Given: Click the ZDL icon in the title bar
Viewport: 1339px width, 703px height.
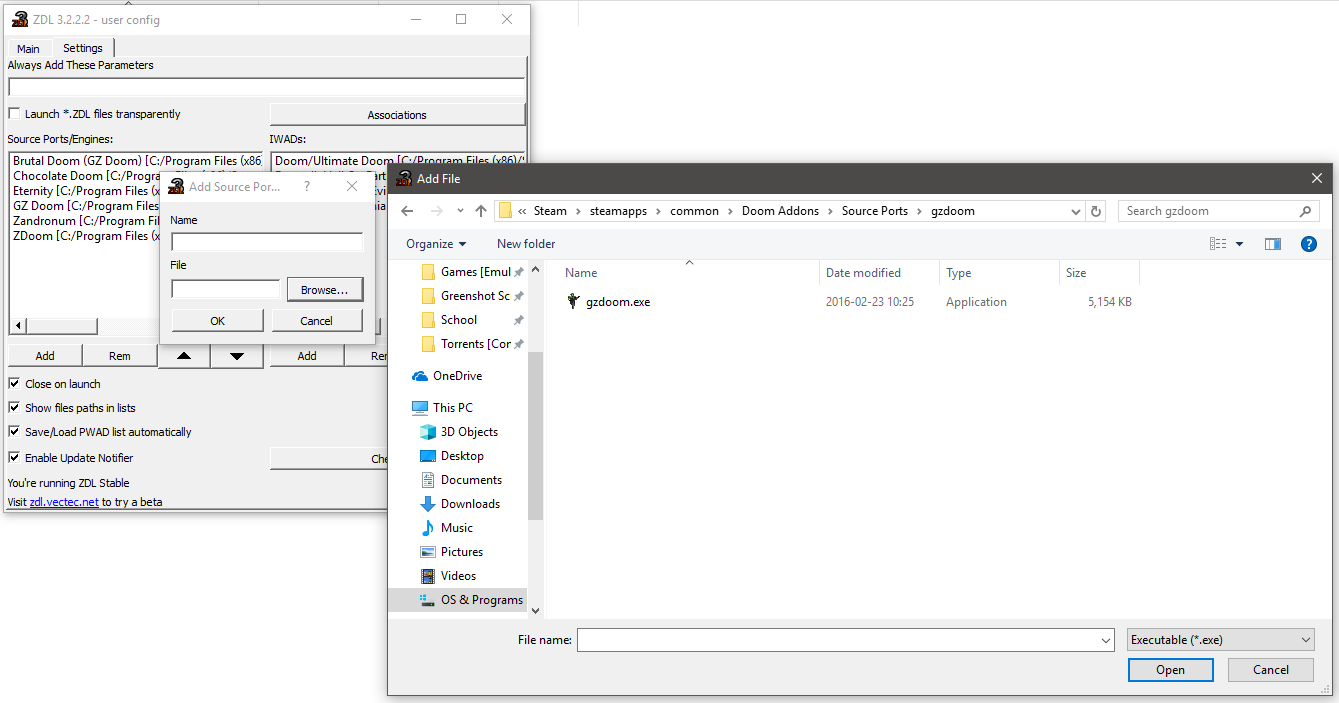Looking at the screenshot, I should pyautogui.click(x=19, y=19).
